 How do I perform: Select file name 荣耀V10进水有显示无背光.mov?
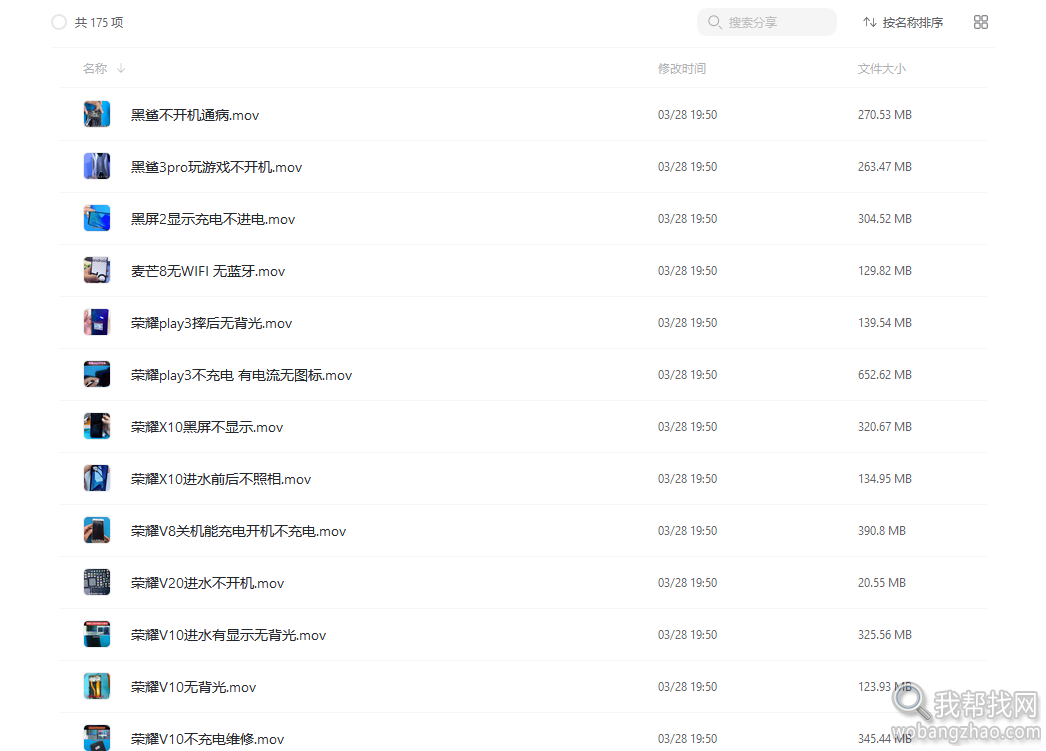point(228,635)
